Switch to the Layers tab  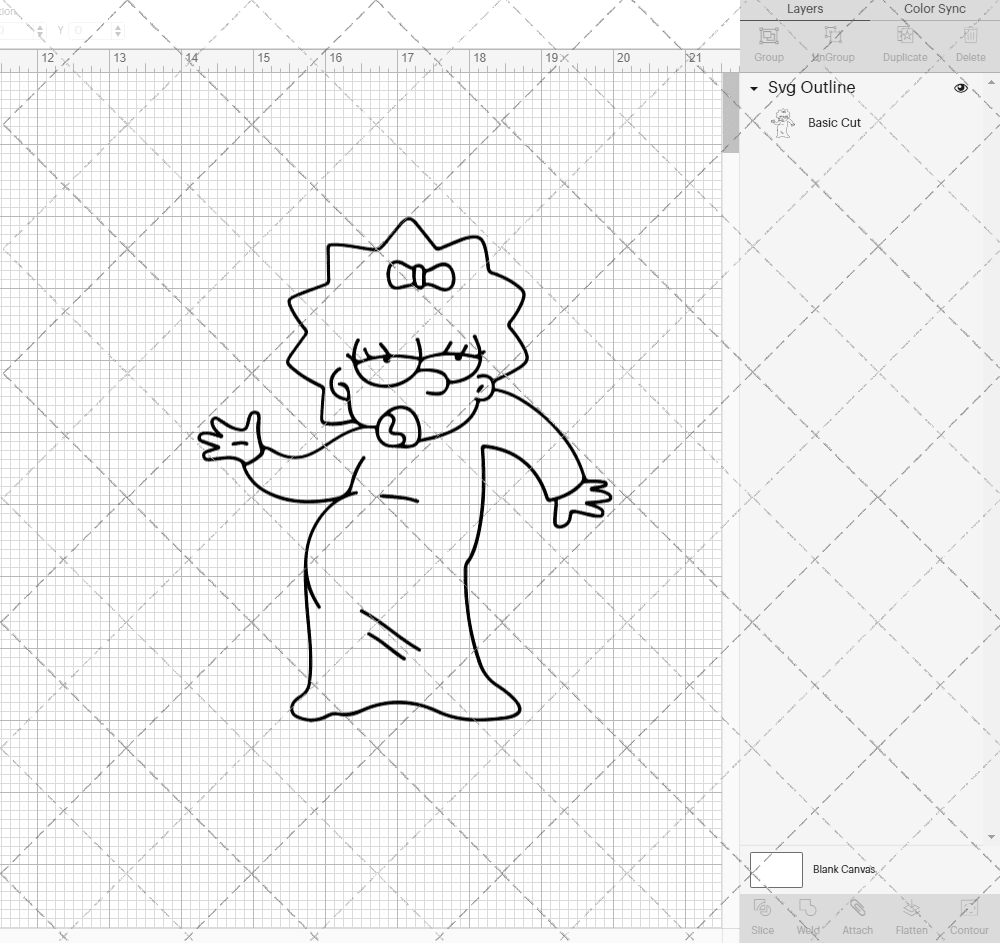804,9
